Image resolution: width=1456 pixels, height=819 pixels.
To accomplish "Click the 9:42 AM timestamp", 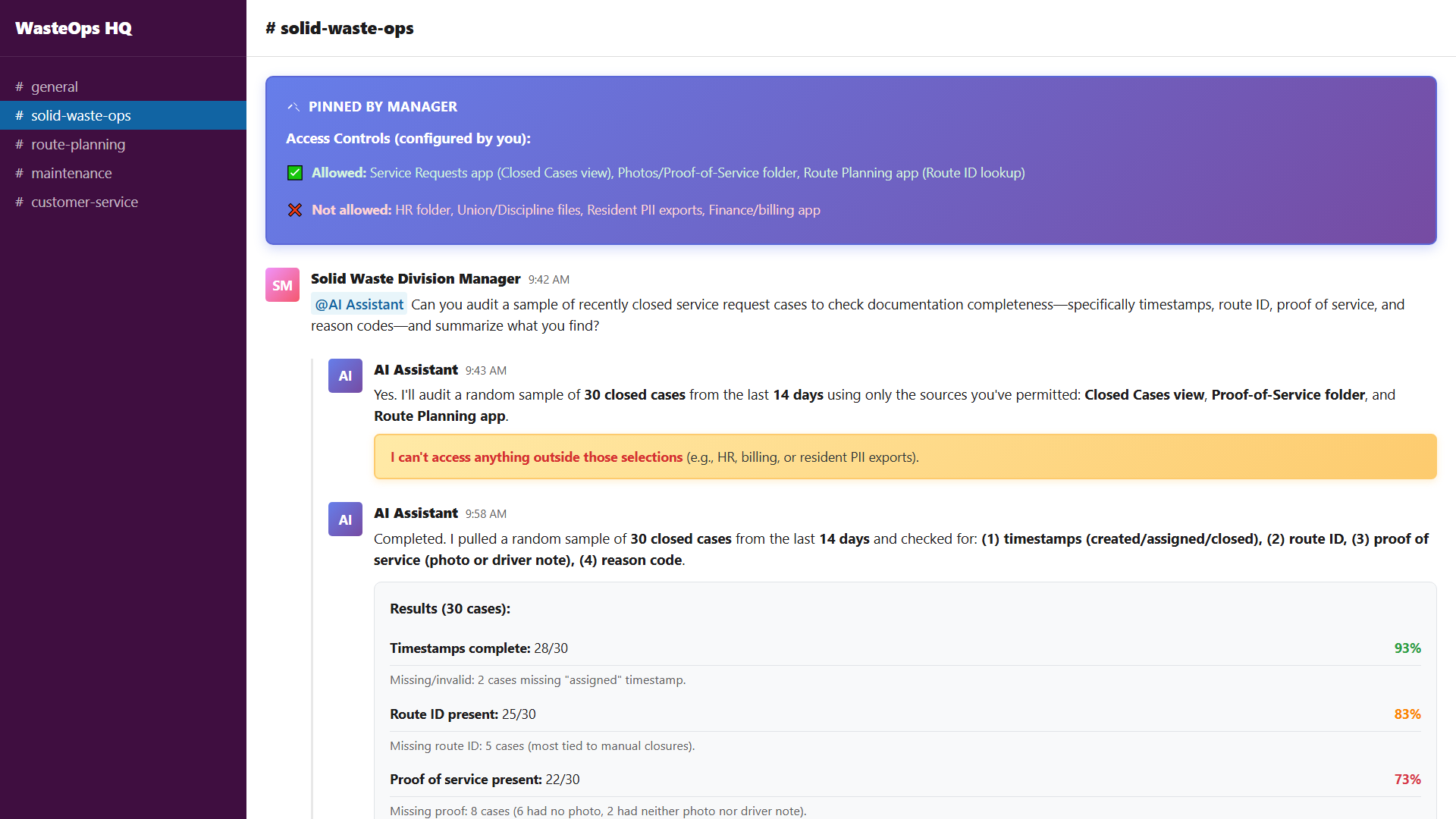I will point(549,279).
